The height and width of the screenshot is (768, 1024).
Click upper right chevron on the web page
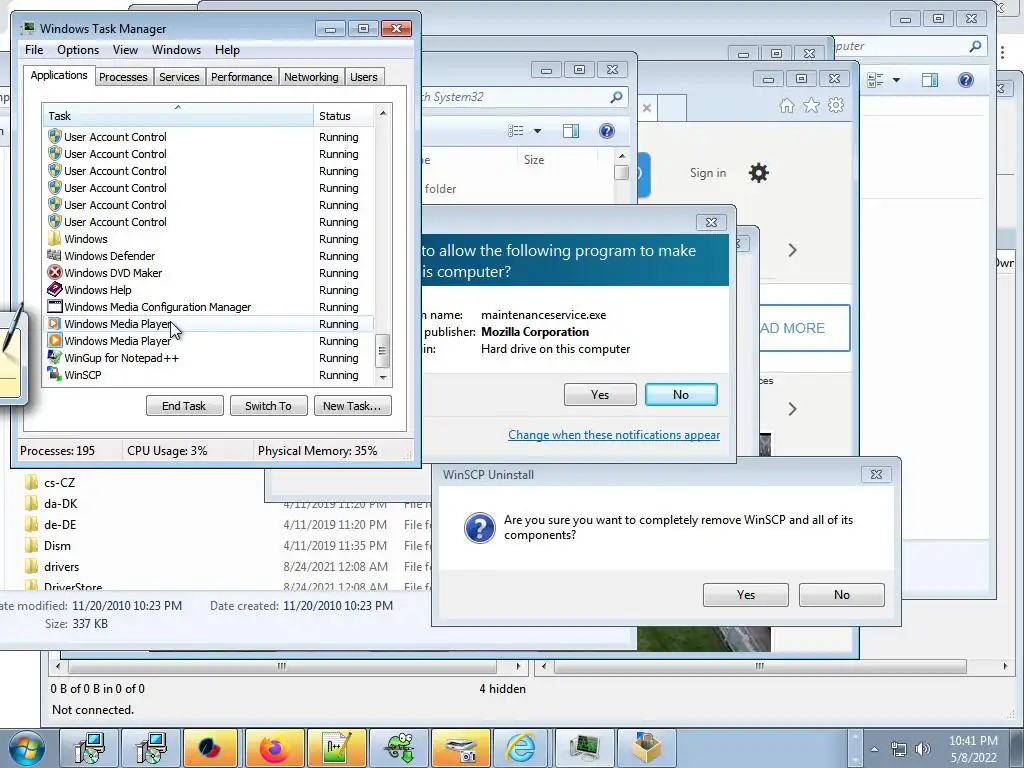pos(792,250)
